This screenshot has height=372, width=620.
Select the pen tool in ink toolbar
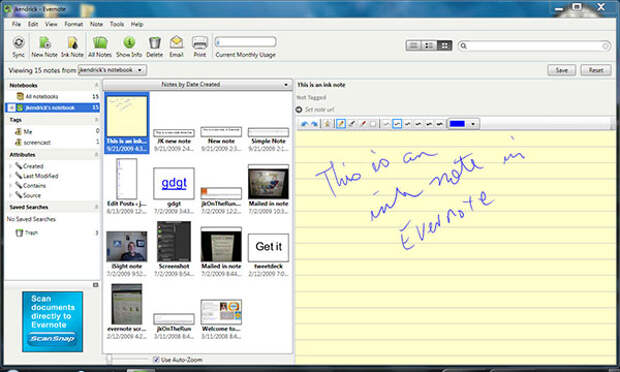coord(340,124)
